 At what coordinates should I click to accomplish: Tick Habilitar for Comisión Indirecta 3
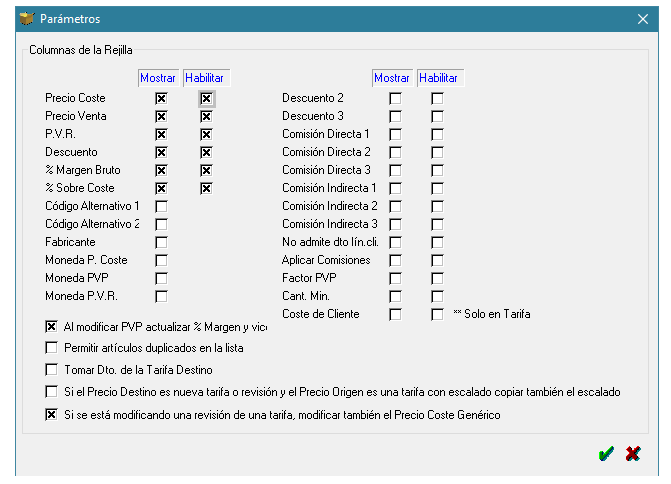[437, 224]
